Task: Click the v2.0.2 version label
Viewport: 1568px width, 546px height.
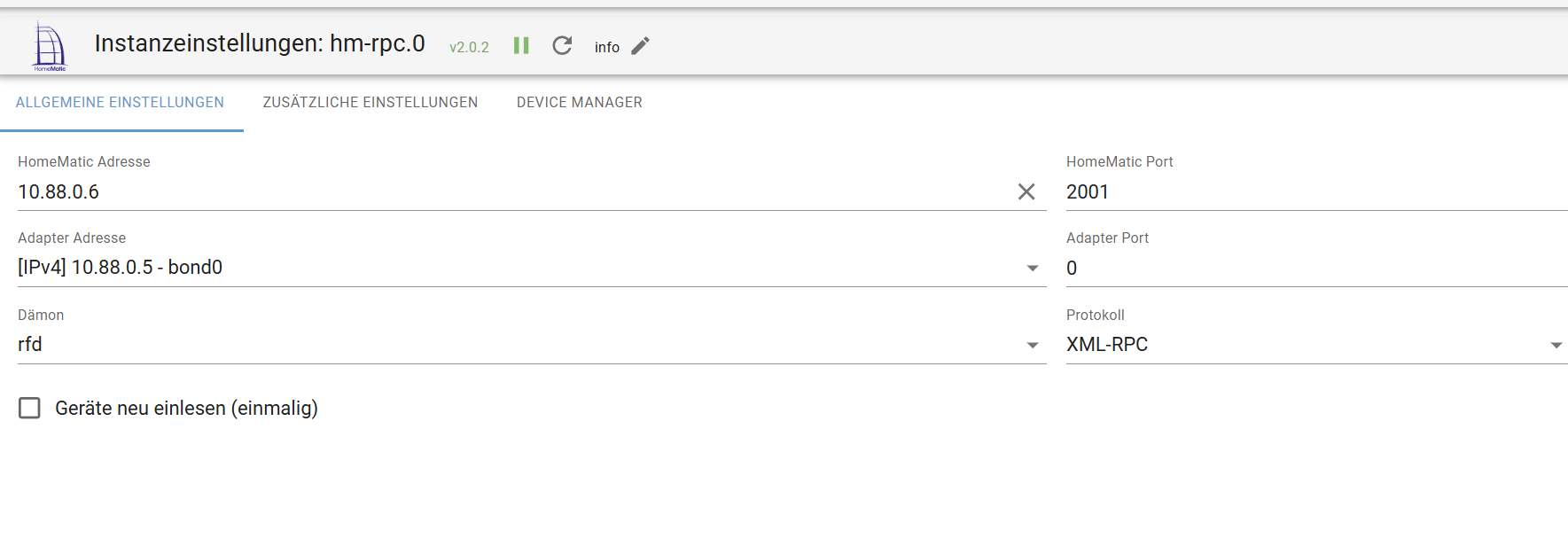Action: (x=469, y=47)
